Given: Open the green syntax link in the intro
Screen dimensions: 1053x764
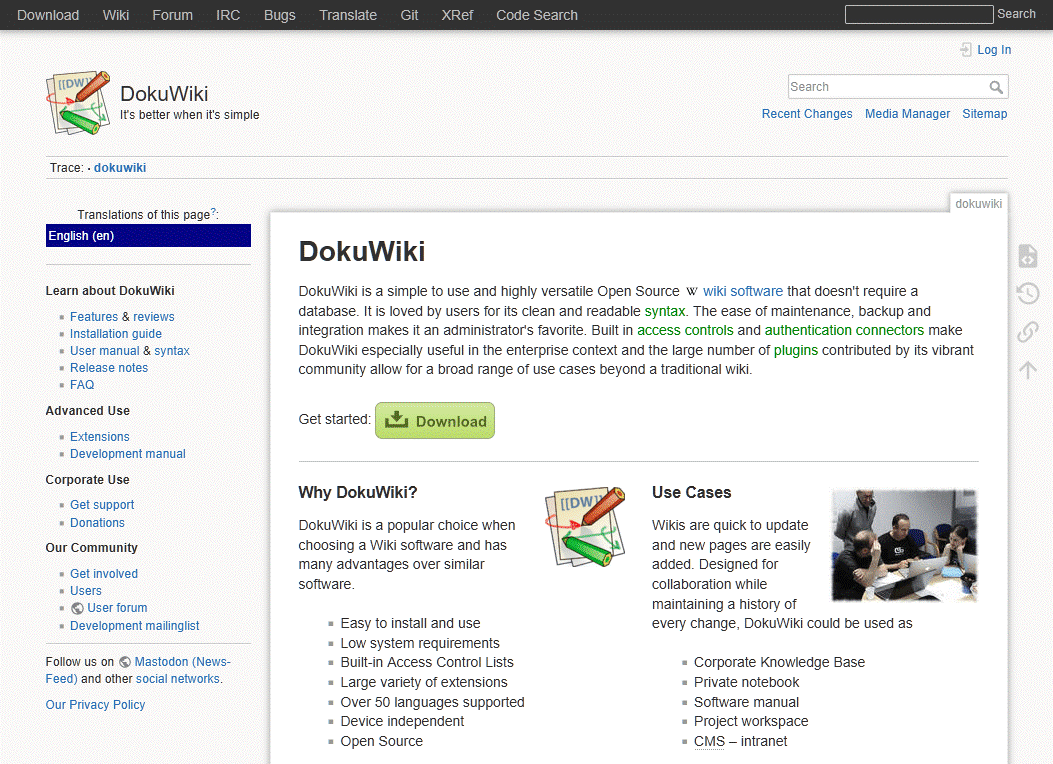Looking at the screenshot, I should click(x=665, y=312).
